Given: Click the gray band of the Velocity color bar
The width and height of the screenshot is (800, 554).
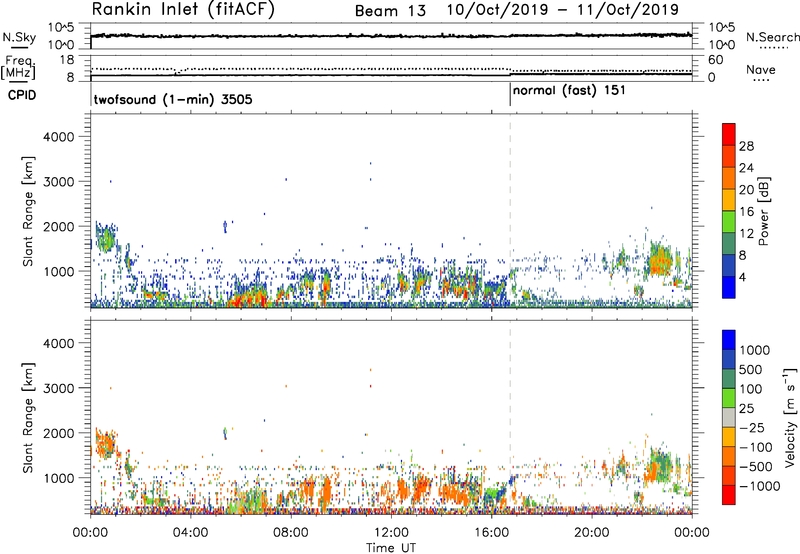Looking at the screenshot, I should (729, 418).
